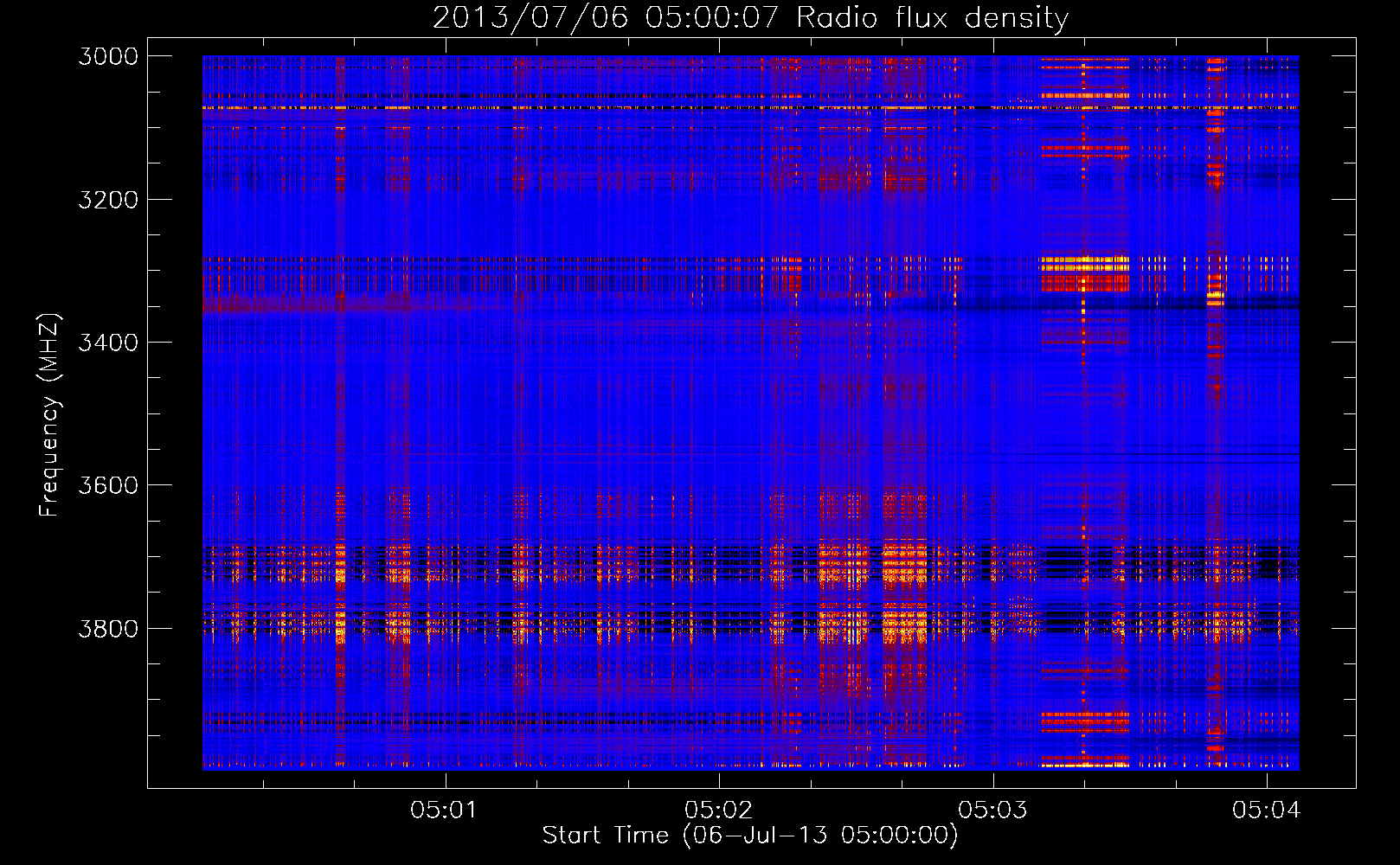Click the 3400 frequency tick label
This screenshot has width=1400, height=865.
pos(108,343)
